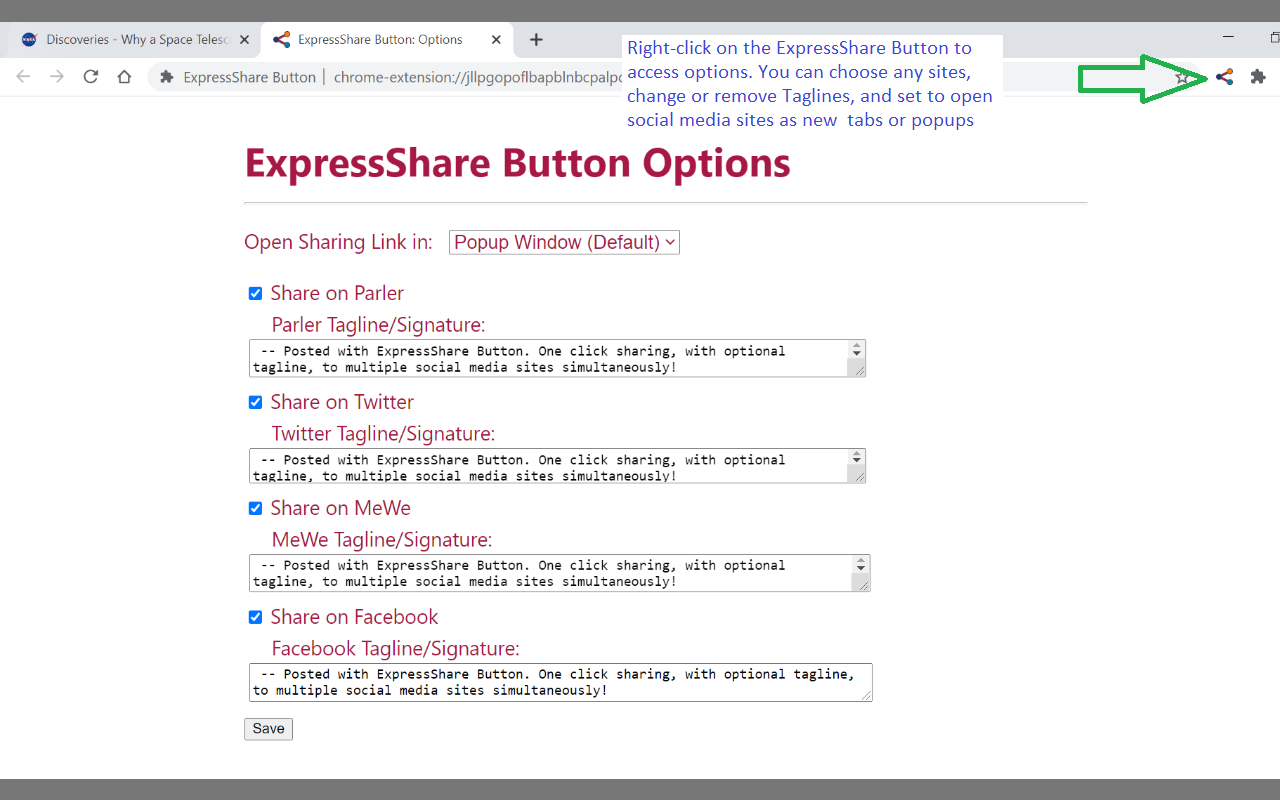Viewport: 1280px width, 800px height.
Task: Reload the page
Action: click(x=90, y=77)
